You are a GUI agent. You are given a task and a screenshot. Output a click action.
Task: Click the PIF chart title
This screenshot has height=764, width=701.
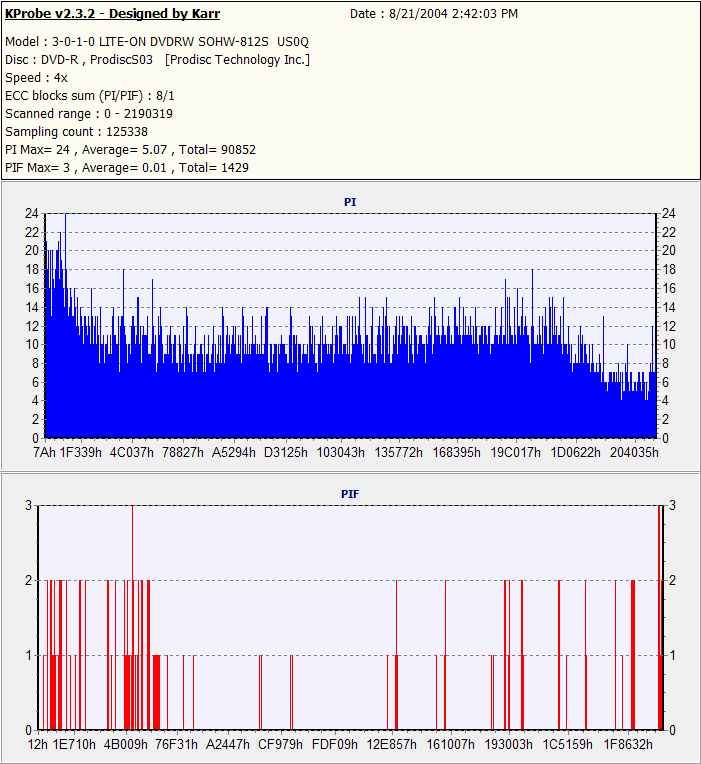[x=350, y=494]
